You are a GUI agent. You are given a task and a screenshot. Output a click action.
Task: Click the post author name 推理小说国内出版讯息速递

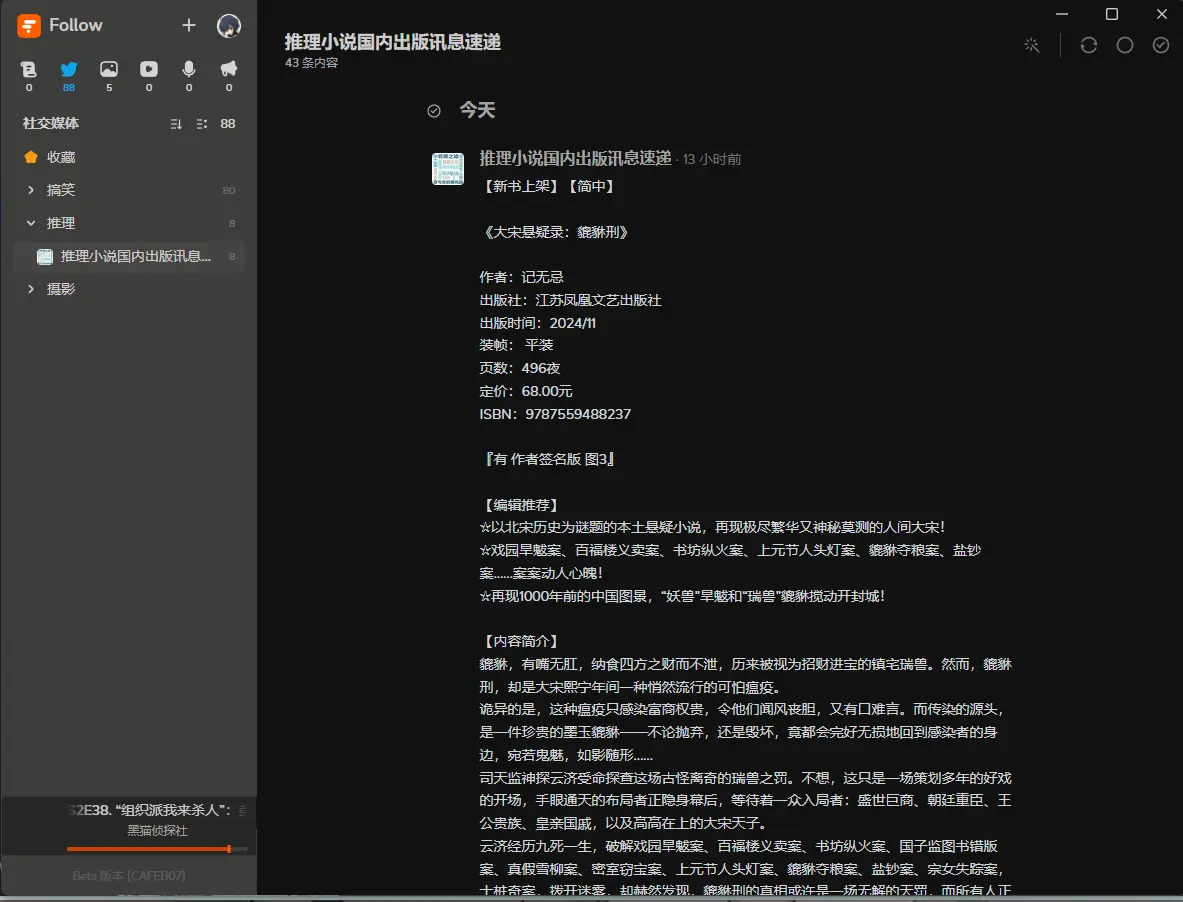click(x=575, y=158)
